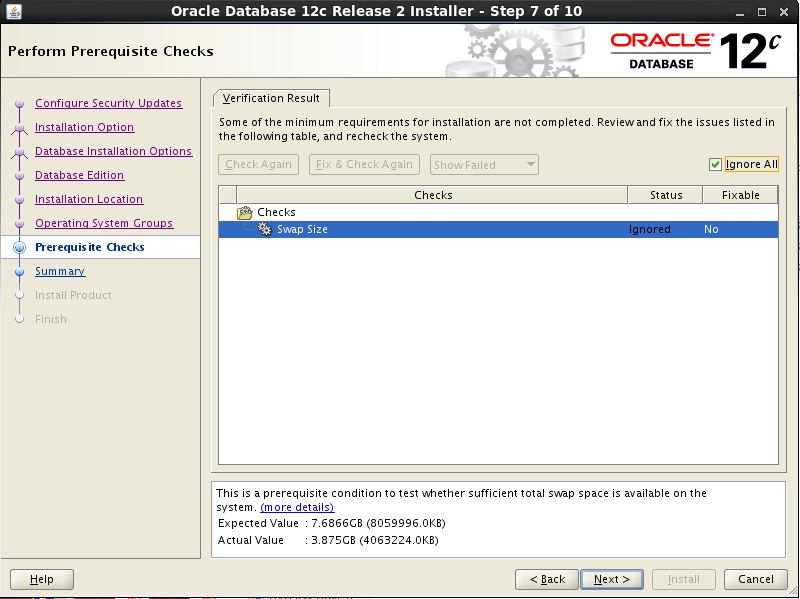Open the Database Installation Options step
The width and height of the screenshot is (800, 599).
(113, 151)
